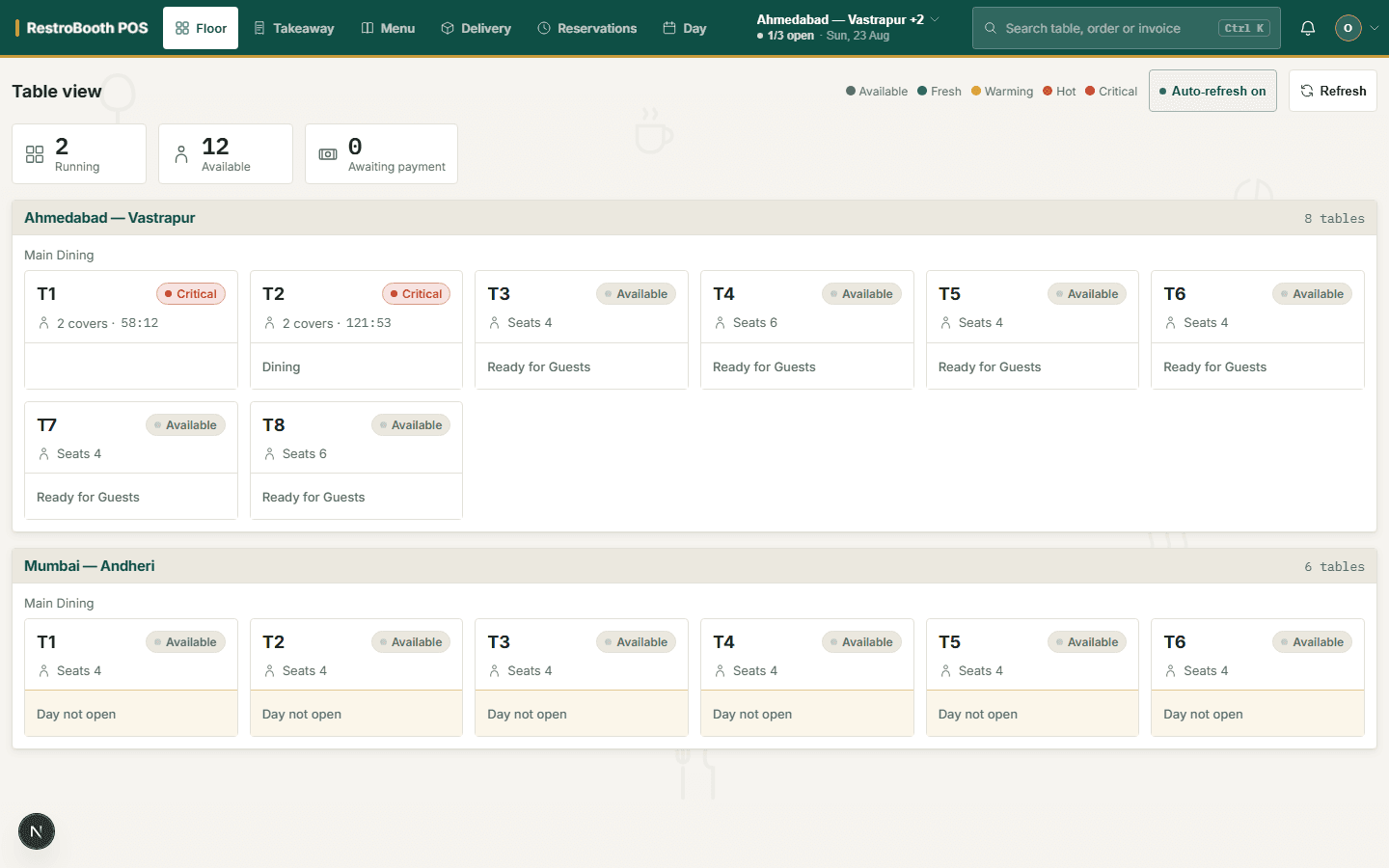1389x868 pixels.
Task: Click the Running tables grid icon
Action: (35, 154)
